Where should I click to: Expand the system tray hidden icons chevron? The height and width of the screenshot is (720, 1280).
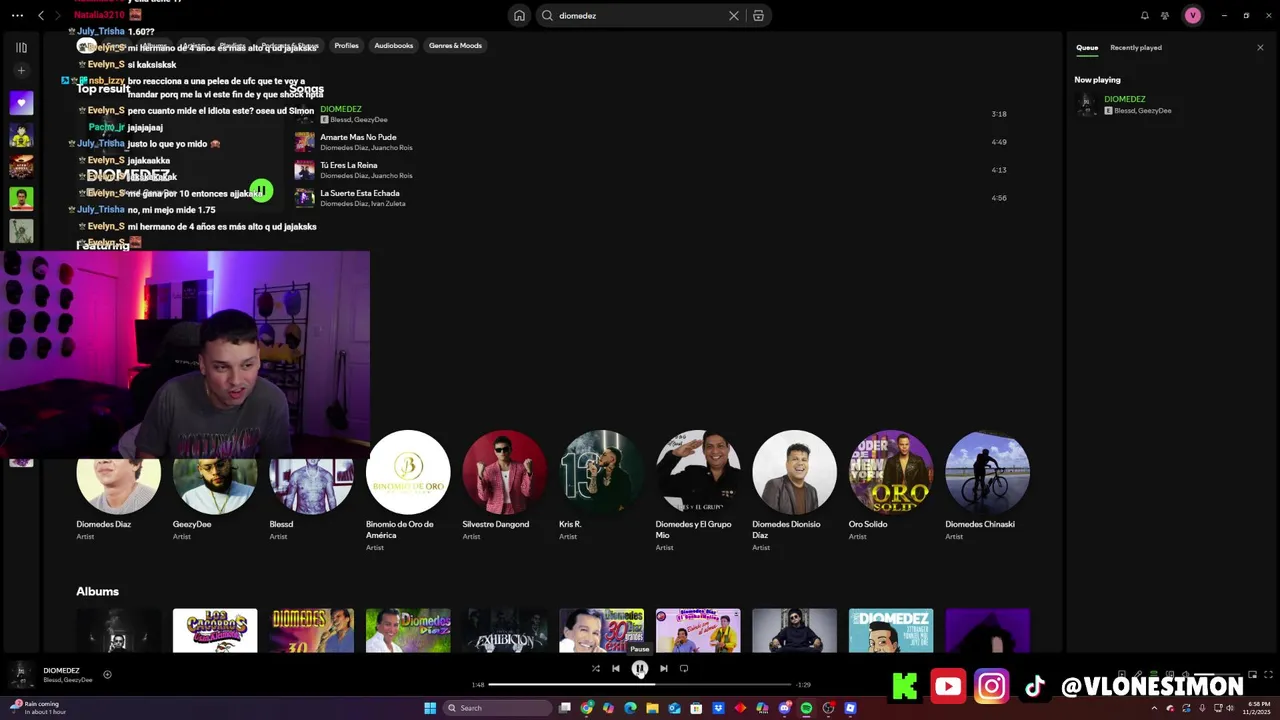(1154, 708)
